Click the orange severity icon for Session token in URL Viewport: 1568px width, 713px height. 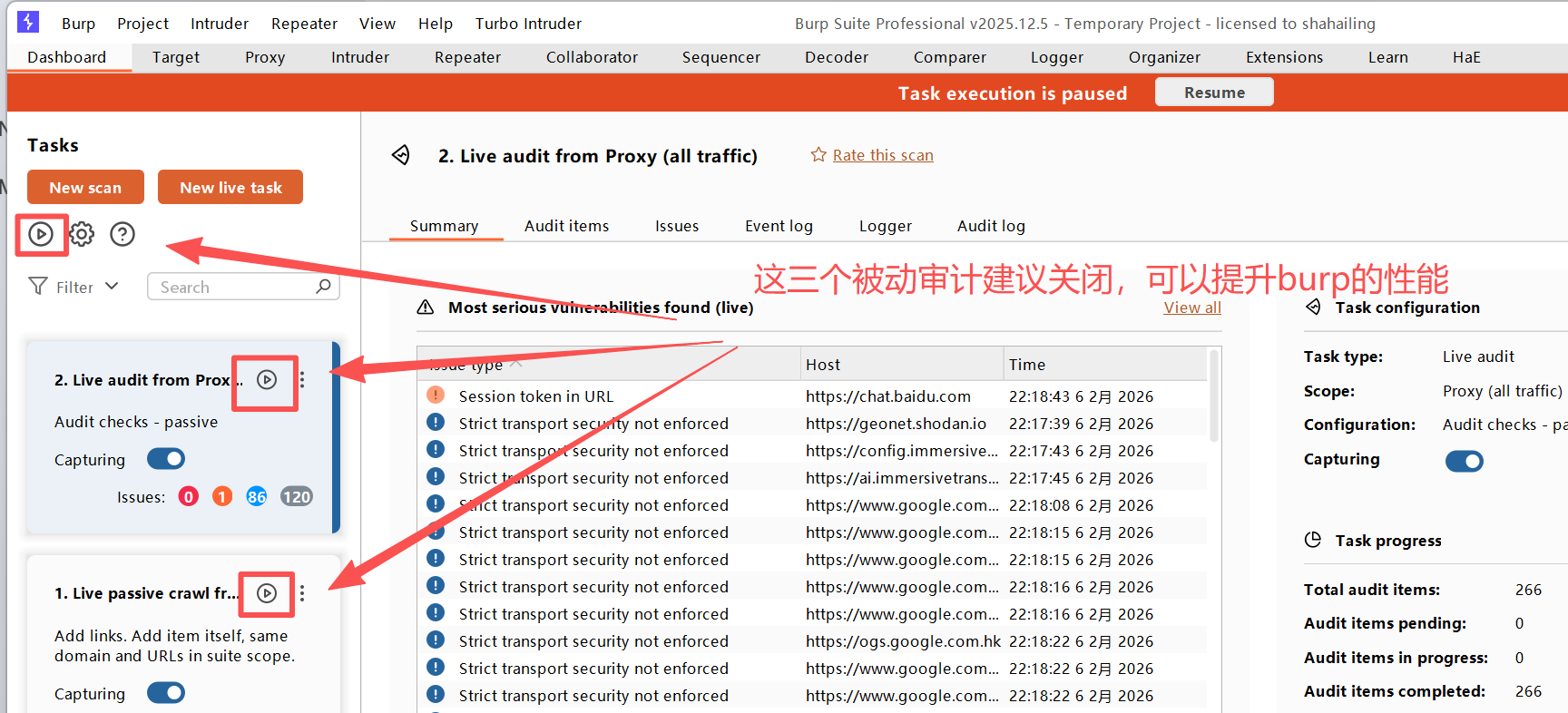[x=436, y=395]
